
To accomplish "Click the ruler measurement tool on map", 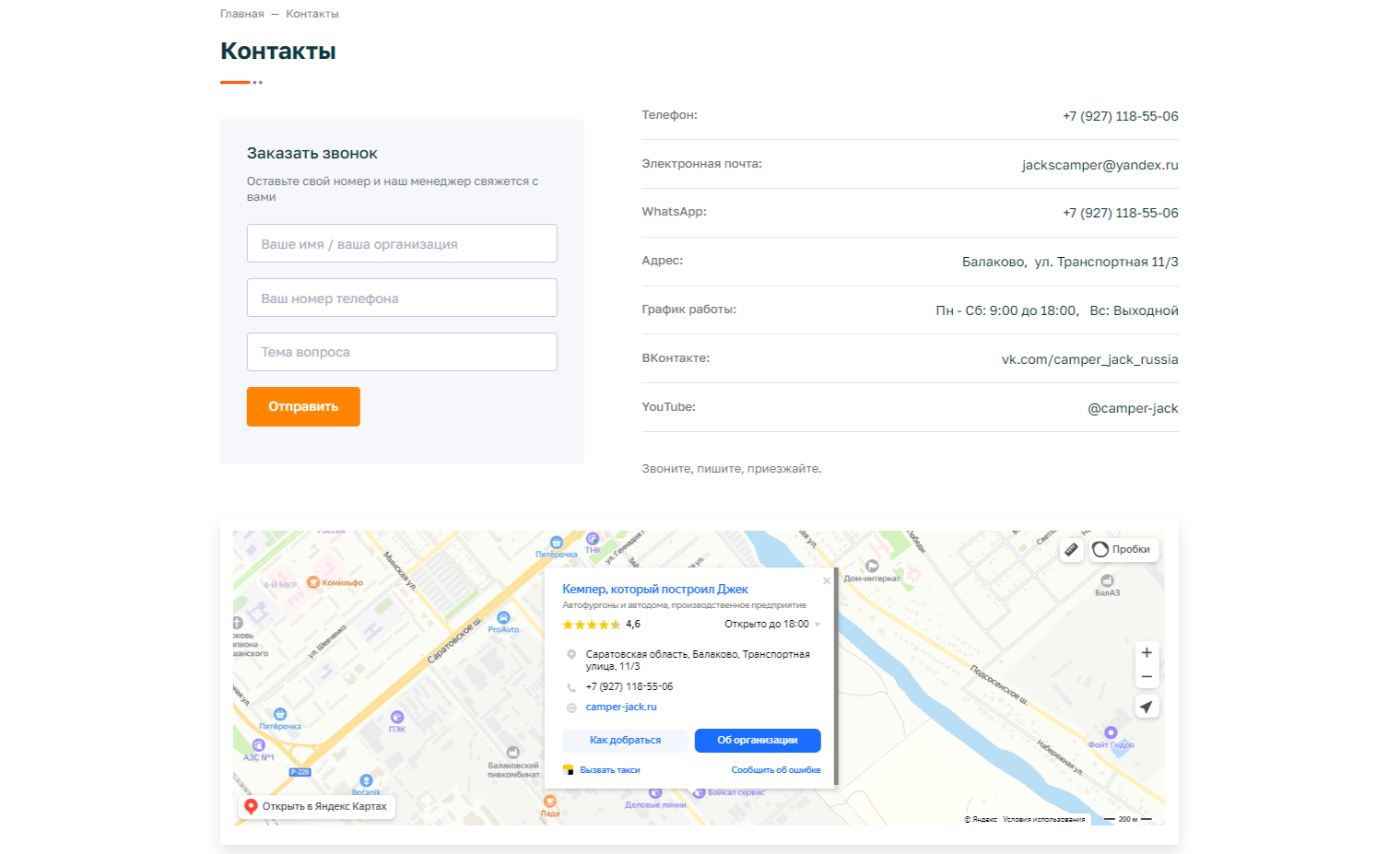I will (x=1071, y=550).
